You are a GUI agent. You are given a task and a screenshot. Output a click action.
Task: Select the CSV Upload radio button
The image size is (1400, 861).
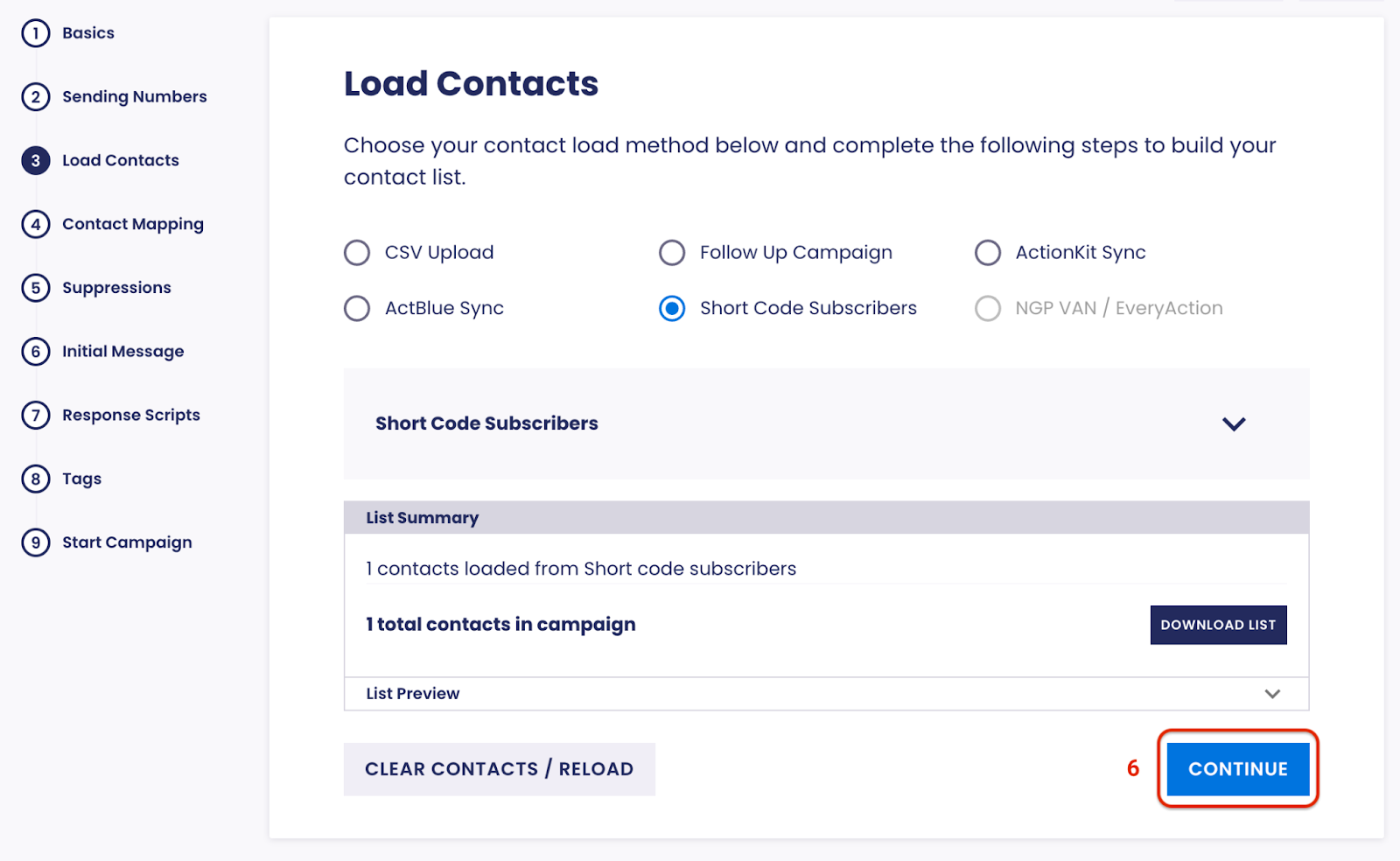tap(357, 253)
